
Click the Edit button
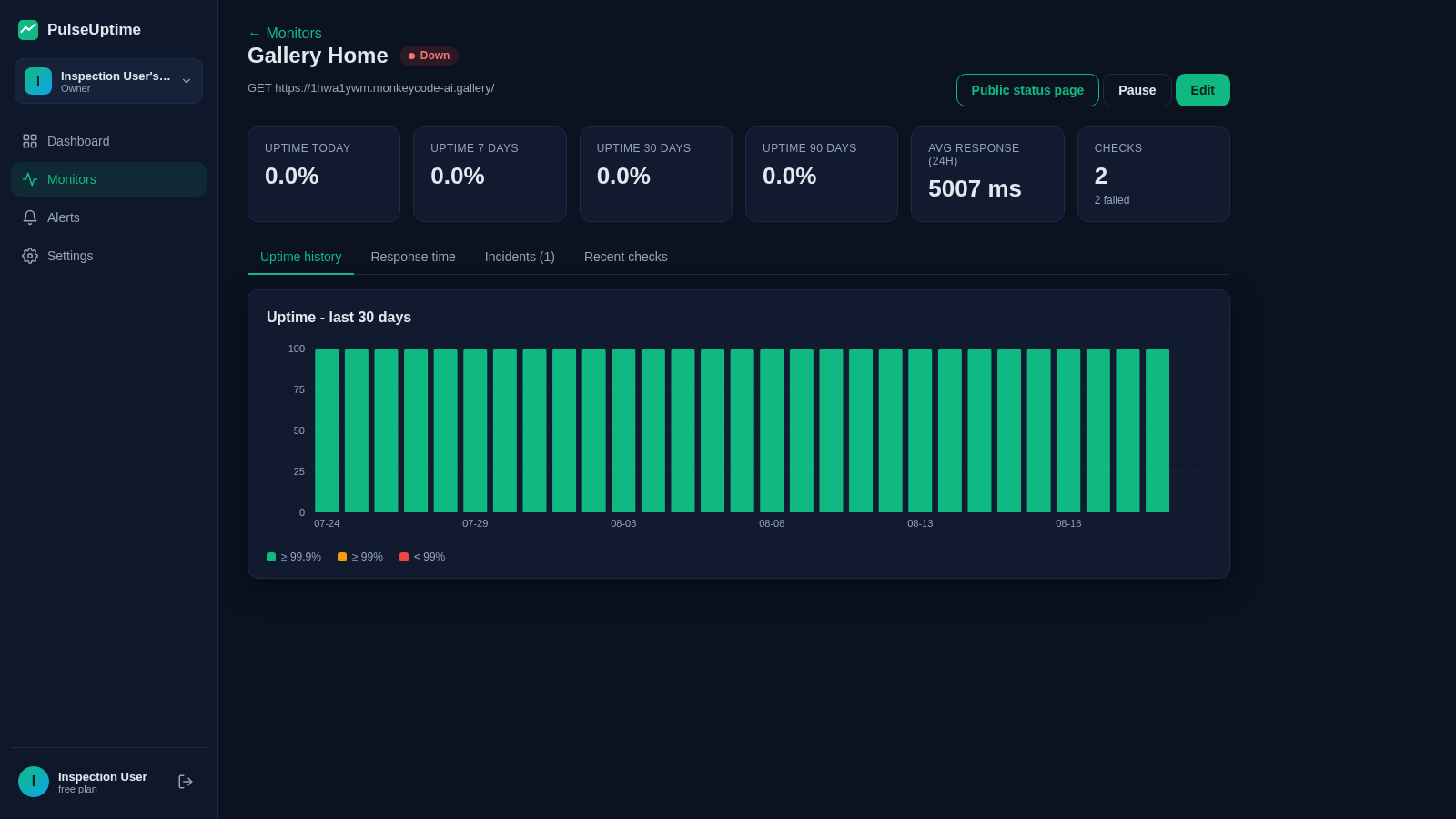[x=1203, y=90]
